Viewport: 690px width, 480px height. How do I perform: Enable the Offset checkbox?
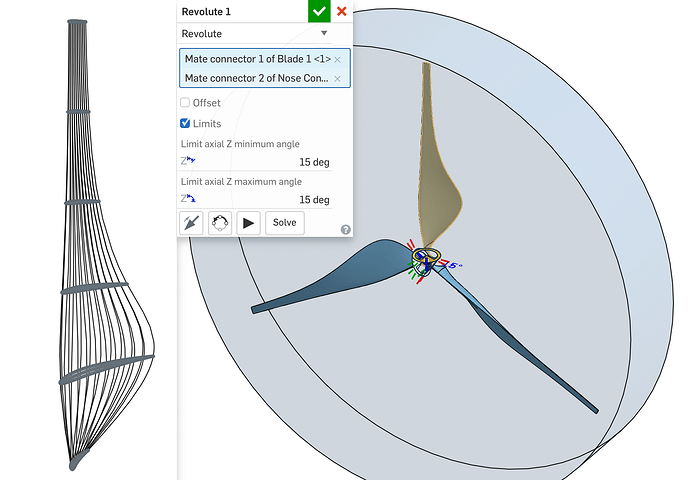(185, 103)
